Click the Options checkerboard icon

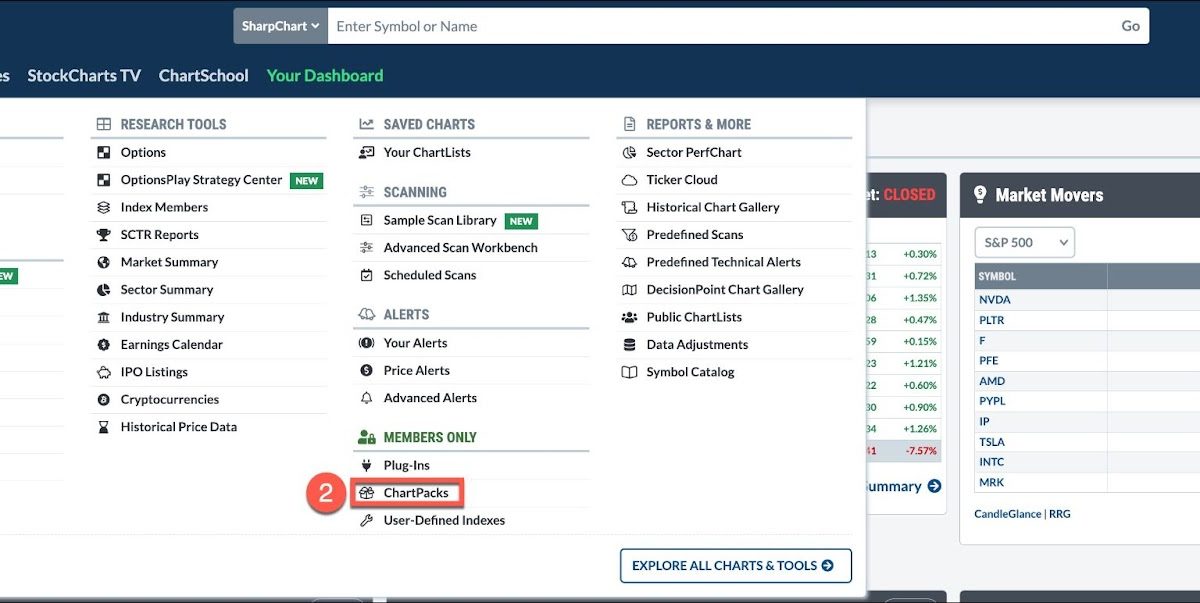click(x=103, y=152)
